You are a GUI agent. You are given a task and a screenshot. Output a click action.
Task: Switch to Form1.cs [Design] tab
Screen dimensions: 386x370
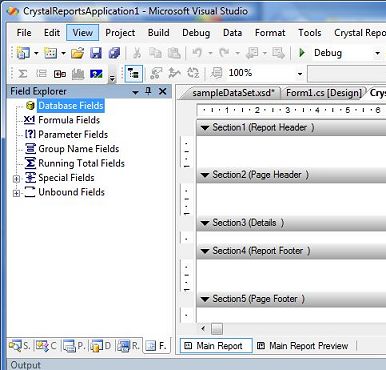click(x=324, y=93)
